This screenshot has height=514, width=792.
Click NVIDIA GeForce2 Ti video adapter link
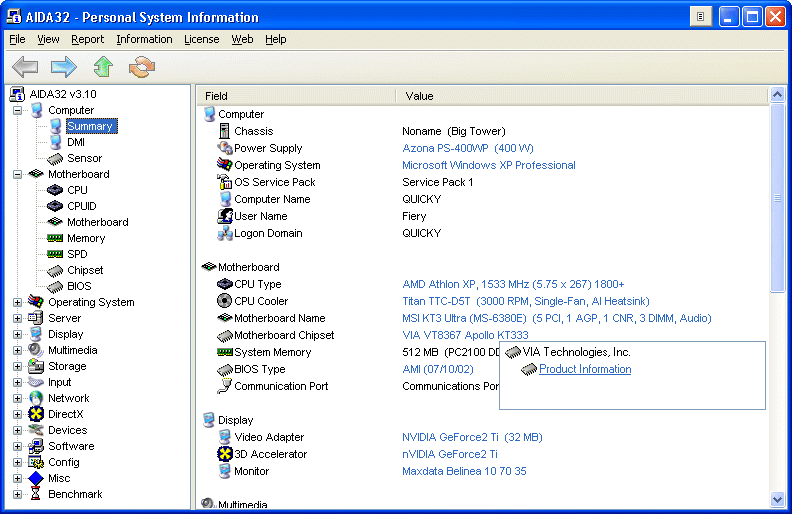click(472, 437)
